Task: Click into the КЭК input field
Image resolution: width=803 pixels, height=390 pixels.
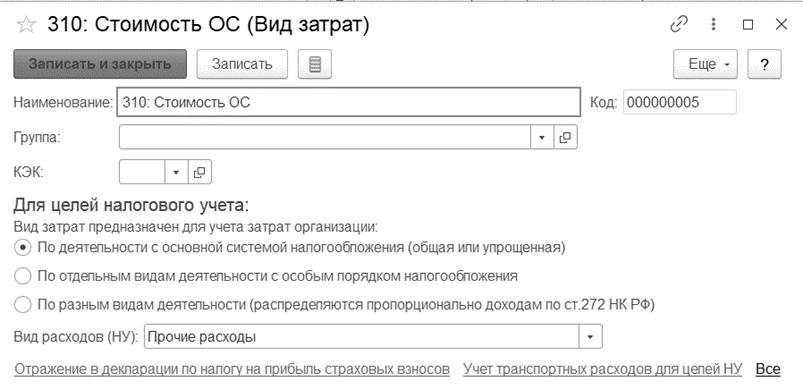Action: point(142,172)
